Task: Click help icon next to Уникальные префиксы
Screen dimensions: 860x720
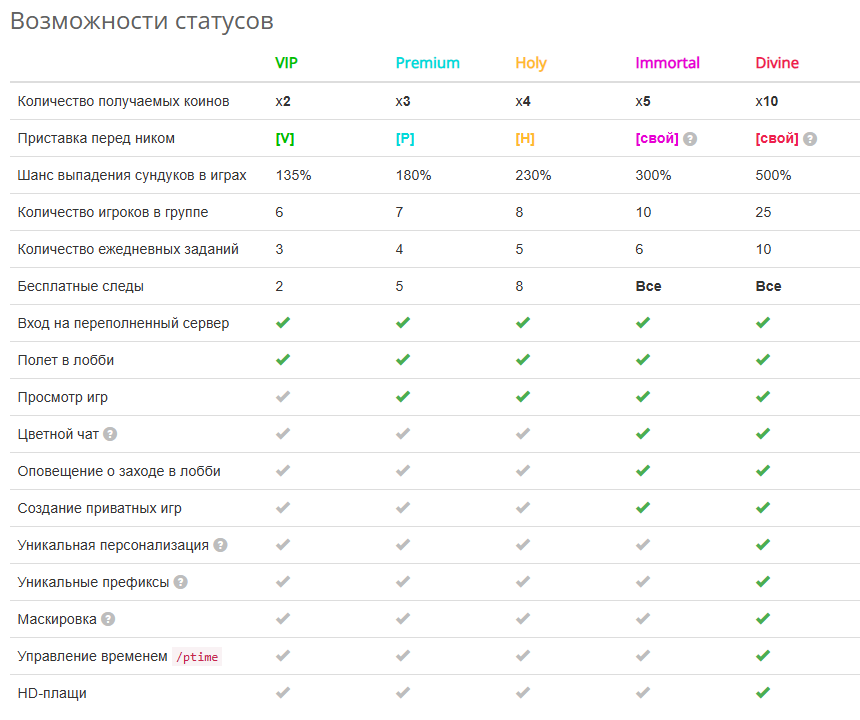Action: [x=180, y=582]
